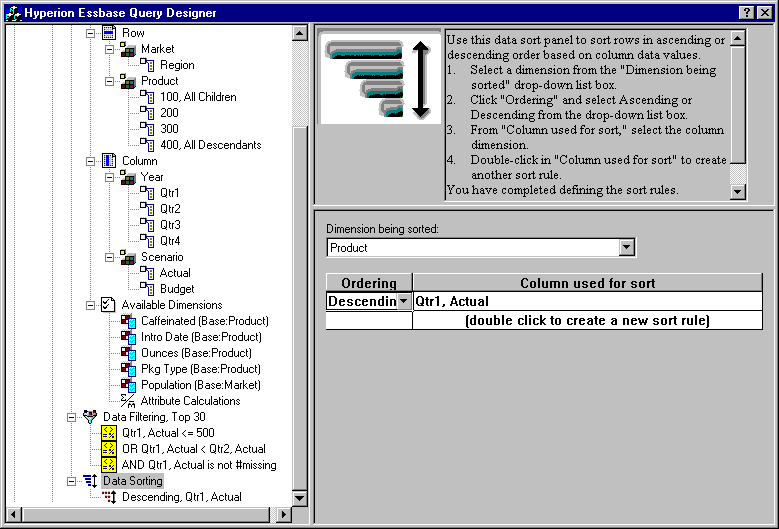Open the Descending ordering dropdown arrow
The width and height of the screenshot is (779, 529).
tap(403, 301)
